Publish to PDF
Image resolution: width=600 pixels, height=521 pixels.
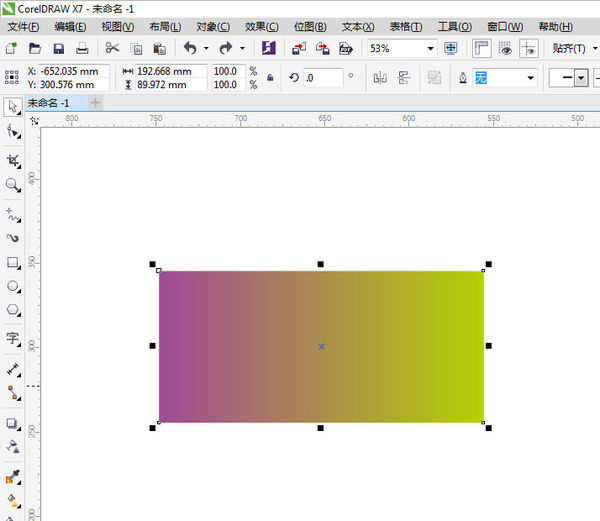(x=346, y=49)
